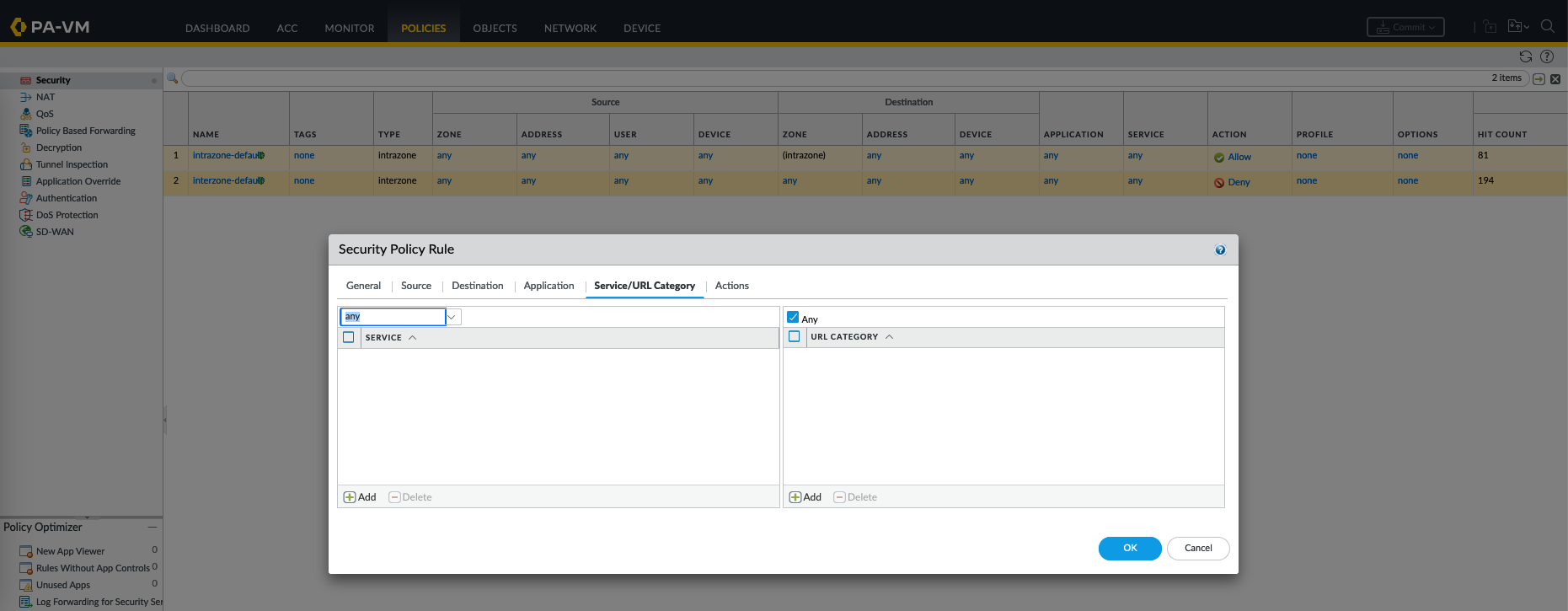Open Decryption policies in sidebar
The image size is (1568, 611).
pyautogui.click(x=58, y=147)
